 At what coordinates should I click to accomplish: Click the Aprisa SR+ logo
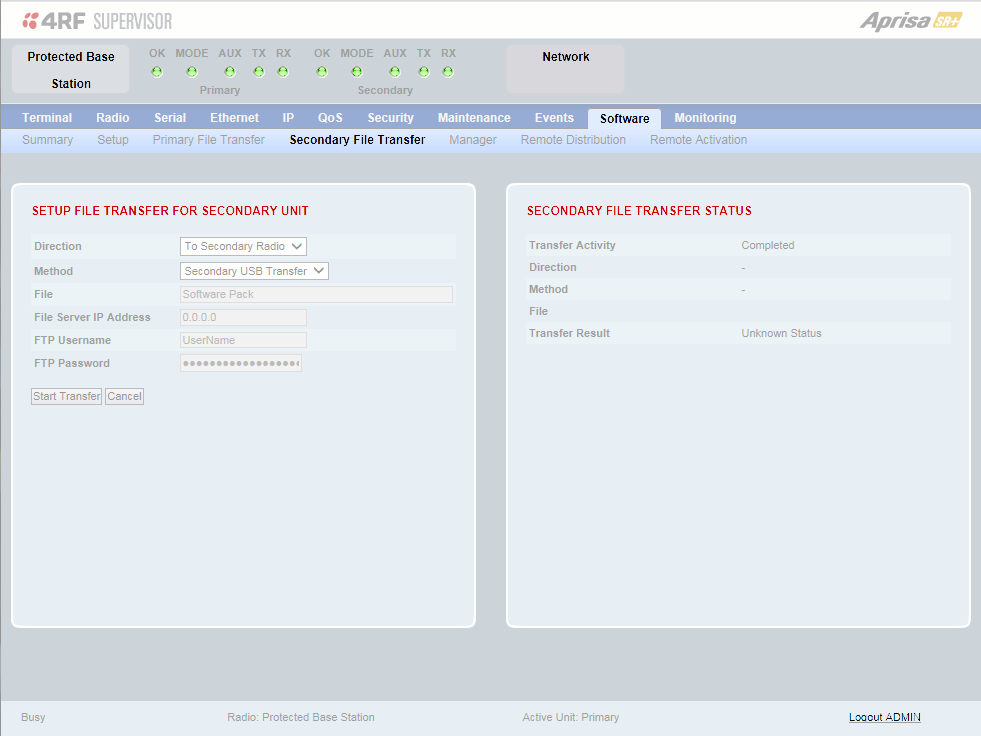pos(910,21)
